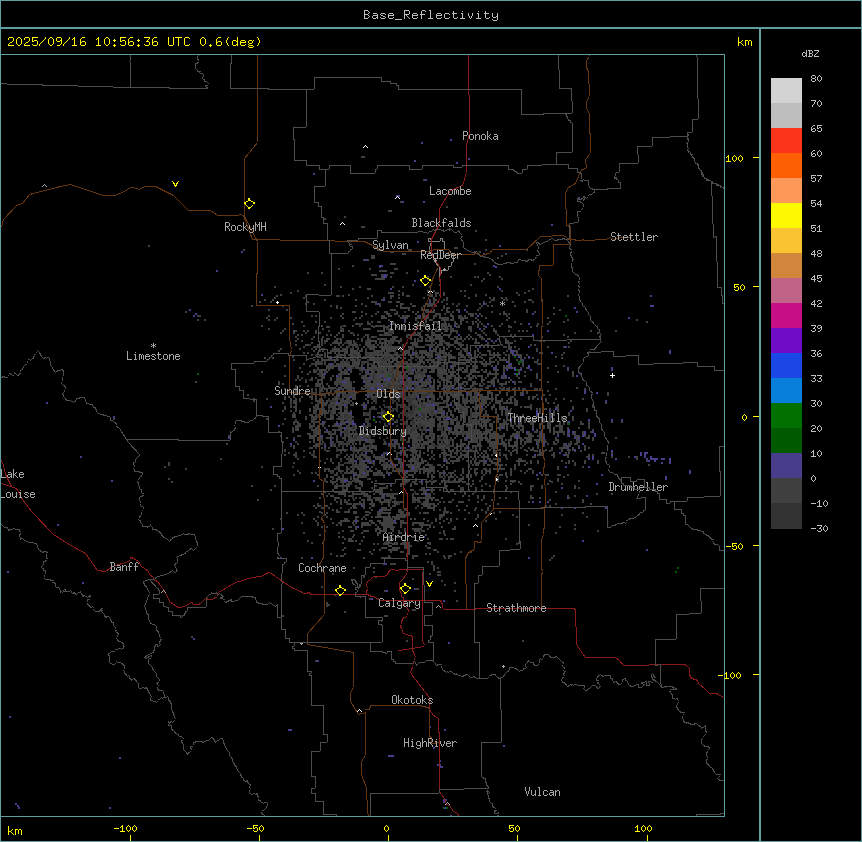Image resolution: width=862 pixels, height=842 pixels.
Task: Click the Drumheller city label
Action: (x=638, y=487)
